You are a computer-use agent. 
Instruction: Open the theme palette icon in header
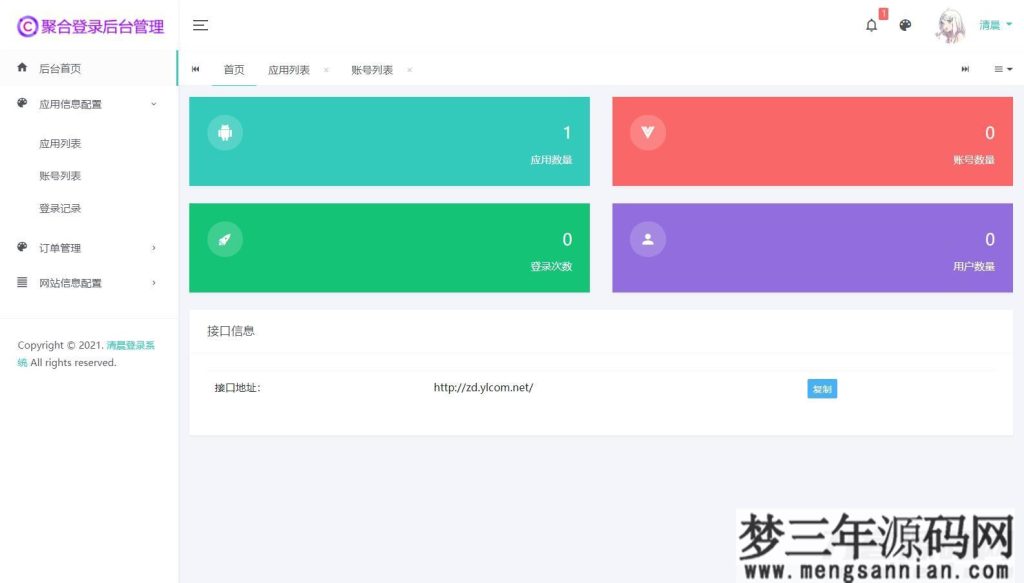905,25
